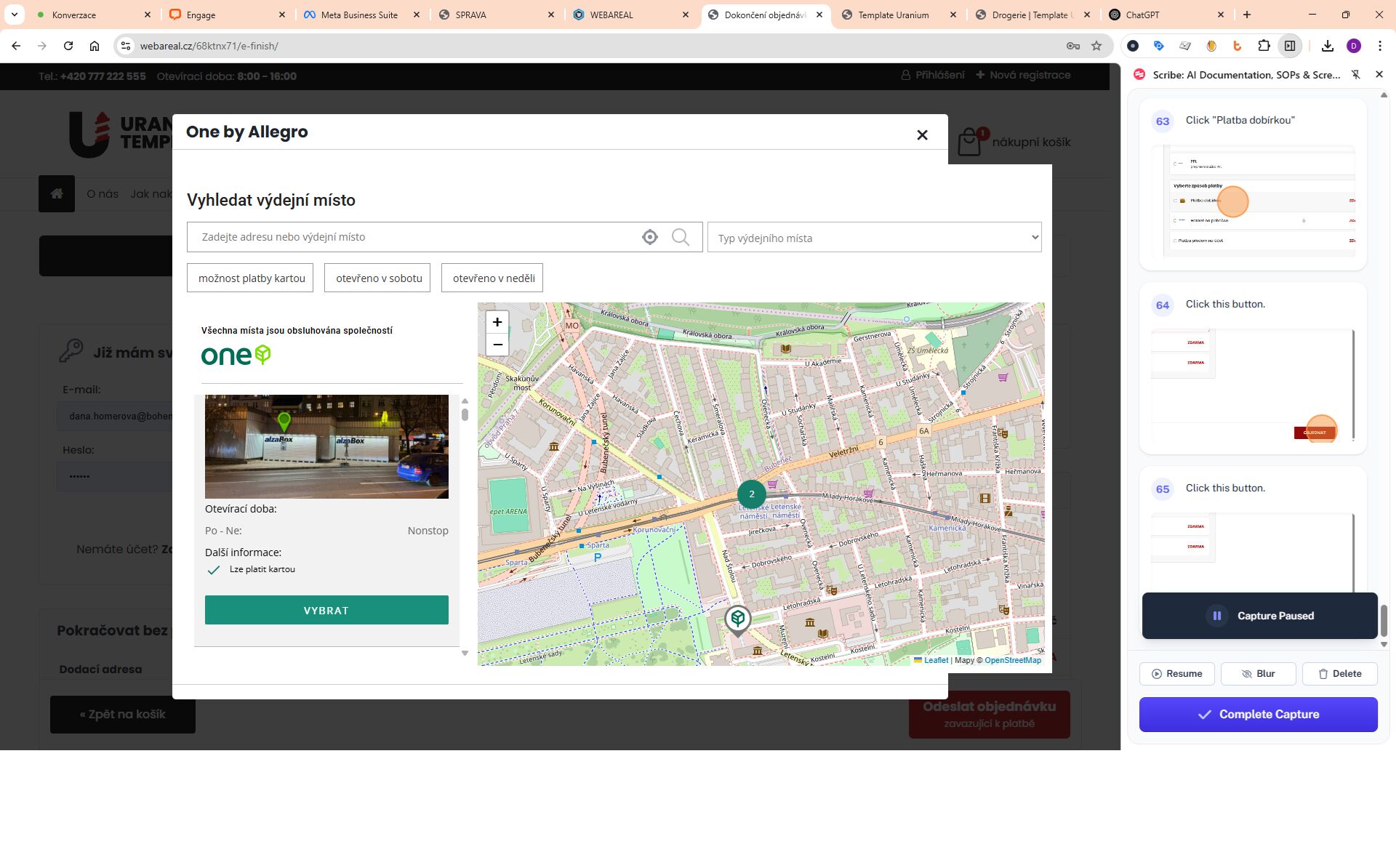
Task: Click the magnifying glass search icon
Action: [x=681, y=237]
